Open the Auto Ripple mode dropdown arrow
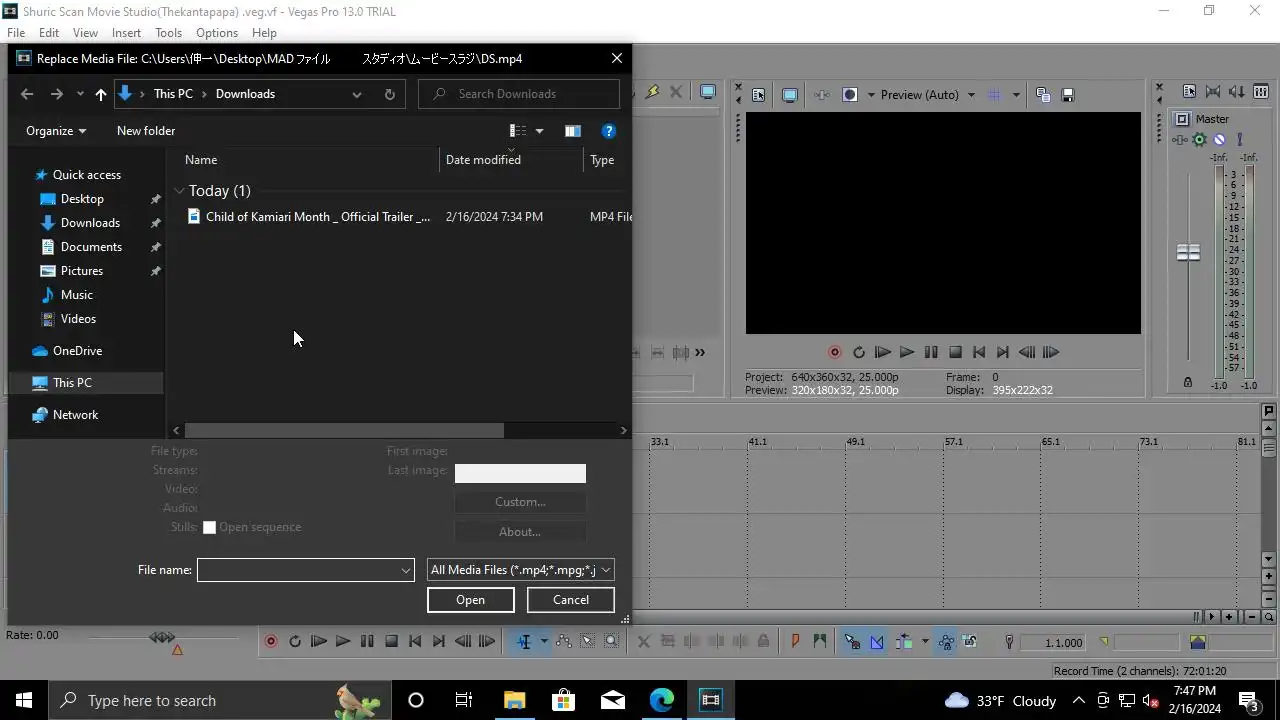 [x=925, y=642]
